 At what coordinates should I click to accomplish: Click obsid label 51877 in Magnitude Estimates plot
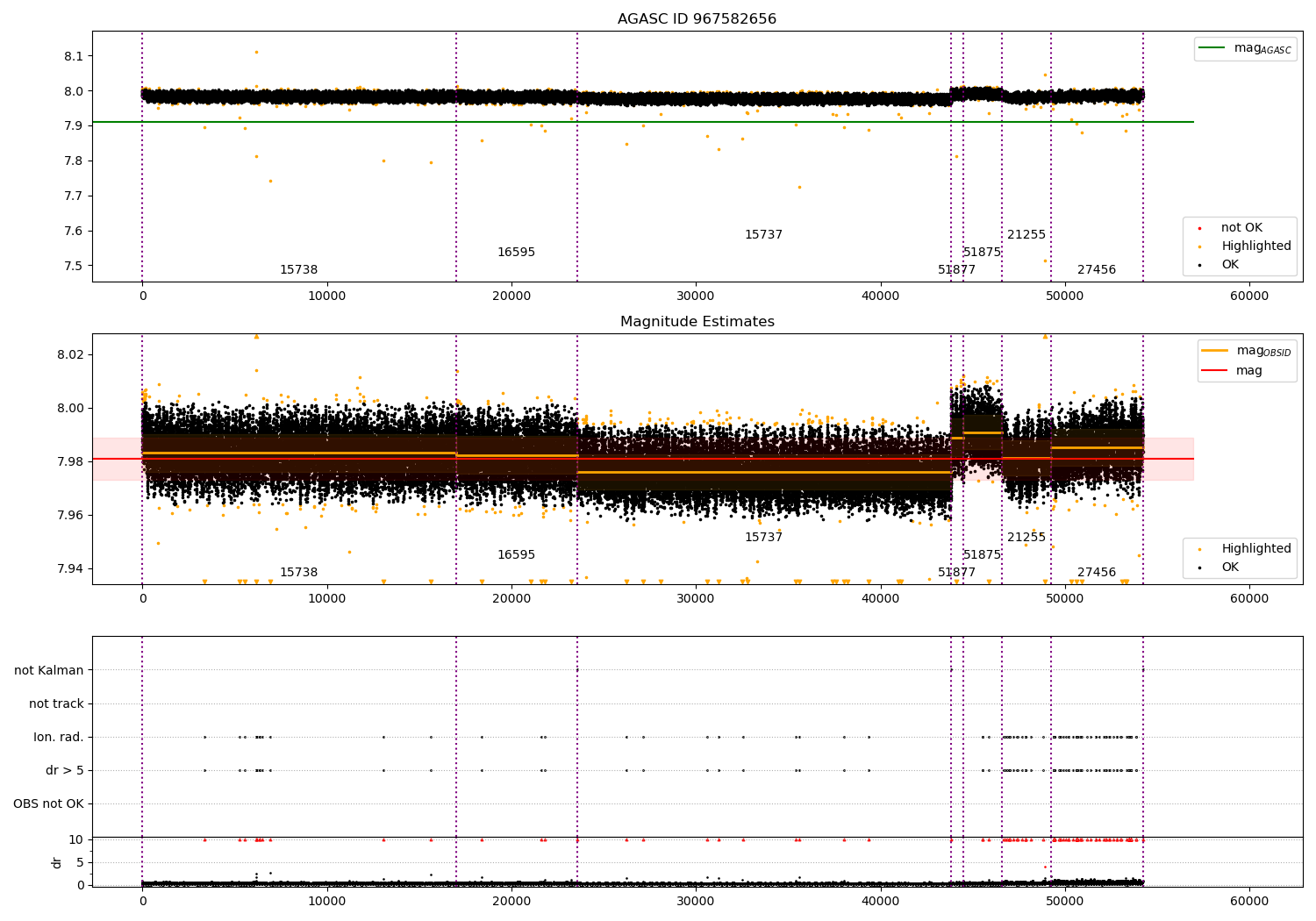(956, 573)
